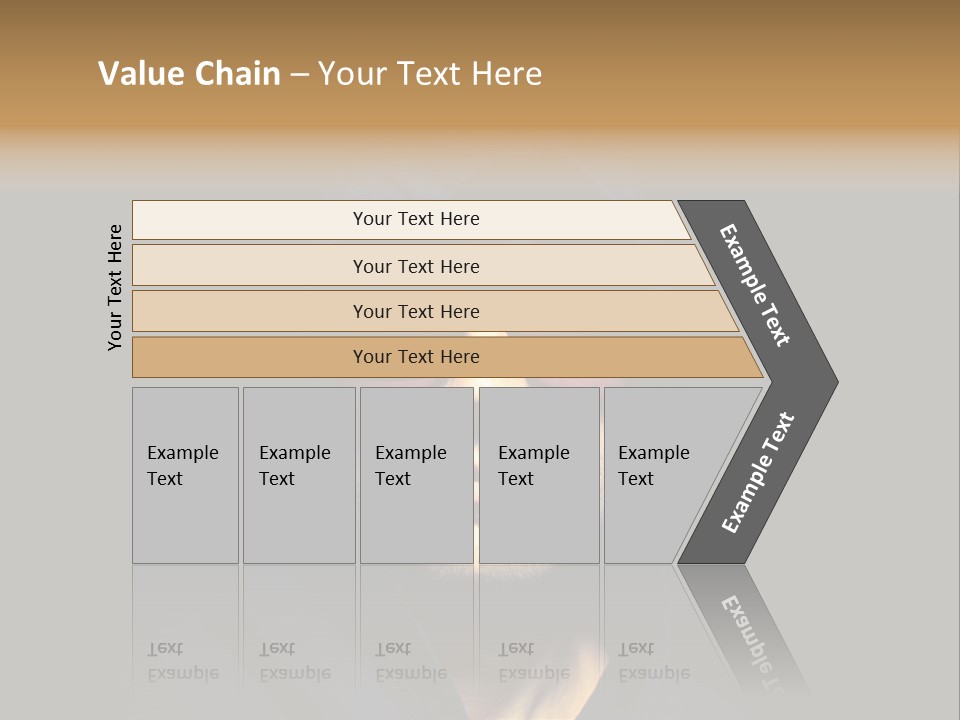Click the reflected text under the leftmost box
960x720 pixels.
point(183,662)
